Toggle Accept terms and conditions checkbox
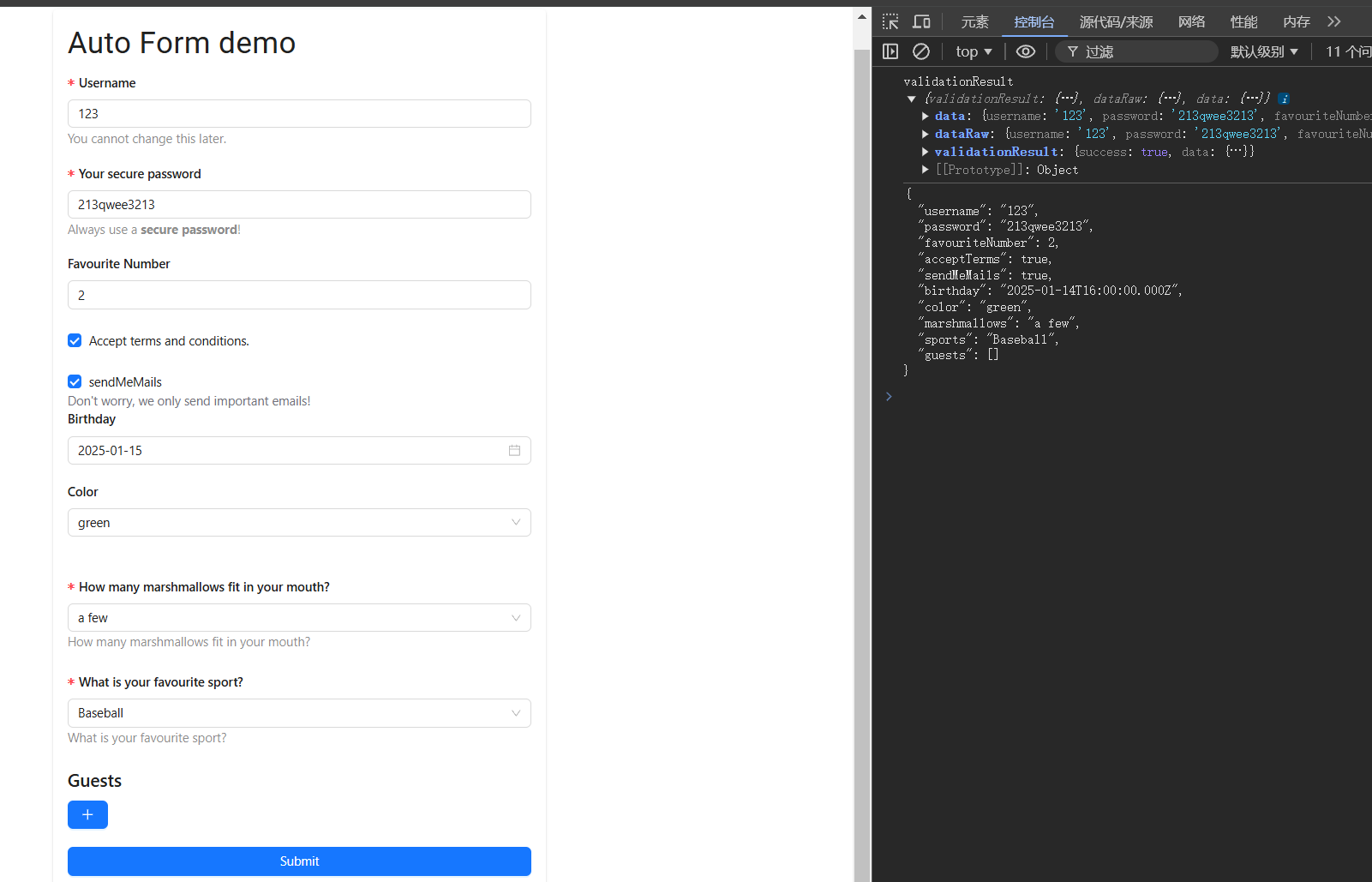Image resolution: width=1372 pixels, height=882 pixels. [x=75, y=340]
